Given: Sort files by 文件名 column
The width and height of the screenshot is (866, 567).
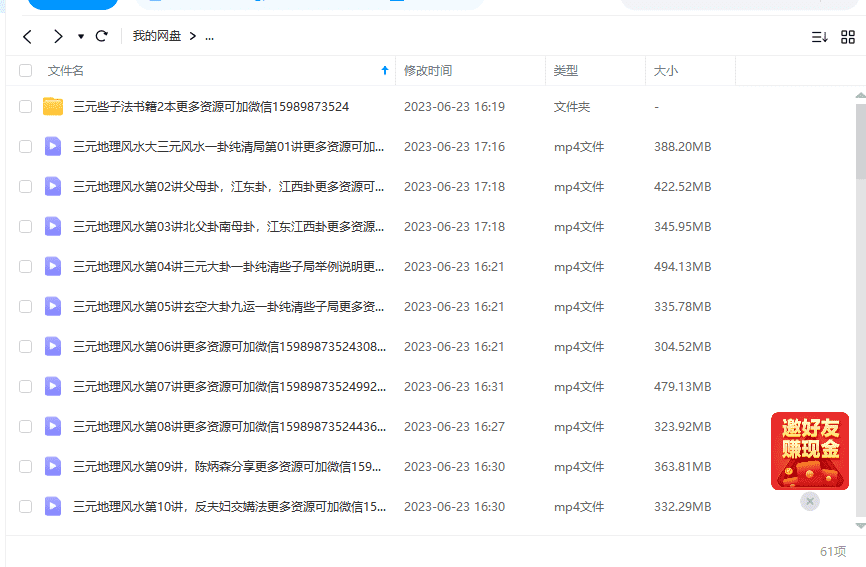Looking at the screenshot, I should click(x=66, y=71).
